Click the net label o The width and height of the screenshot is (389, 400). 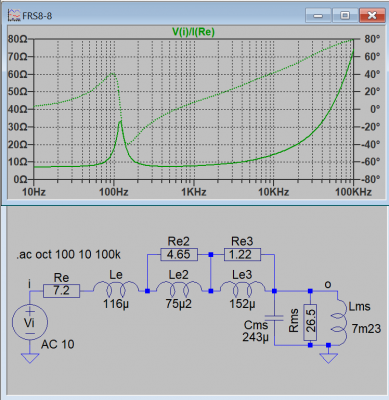328,284
